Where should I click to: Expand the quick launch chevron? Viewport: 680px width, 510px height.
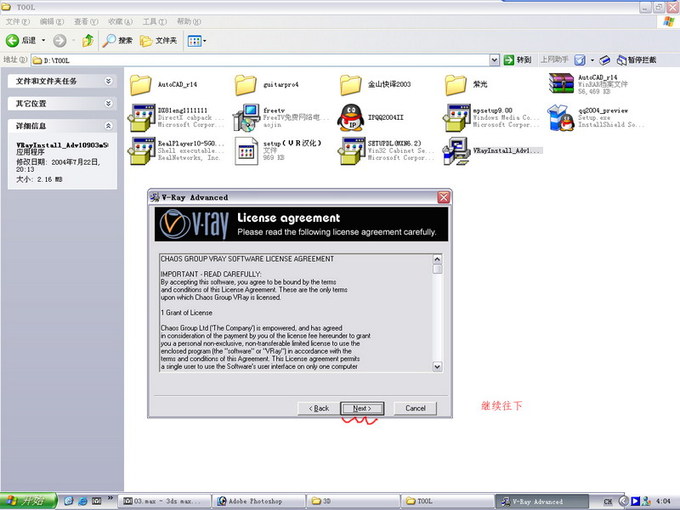click(110, 498)
